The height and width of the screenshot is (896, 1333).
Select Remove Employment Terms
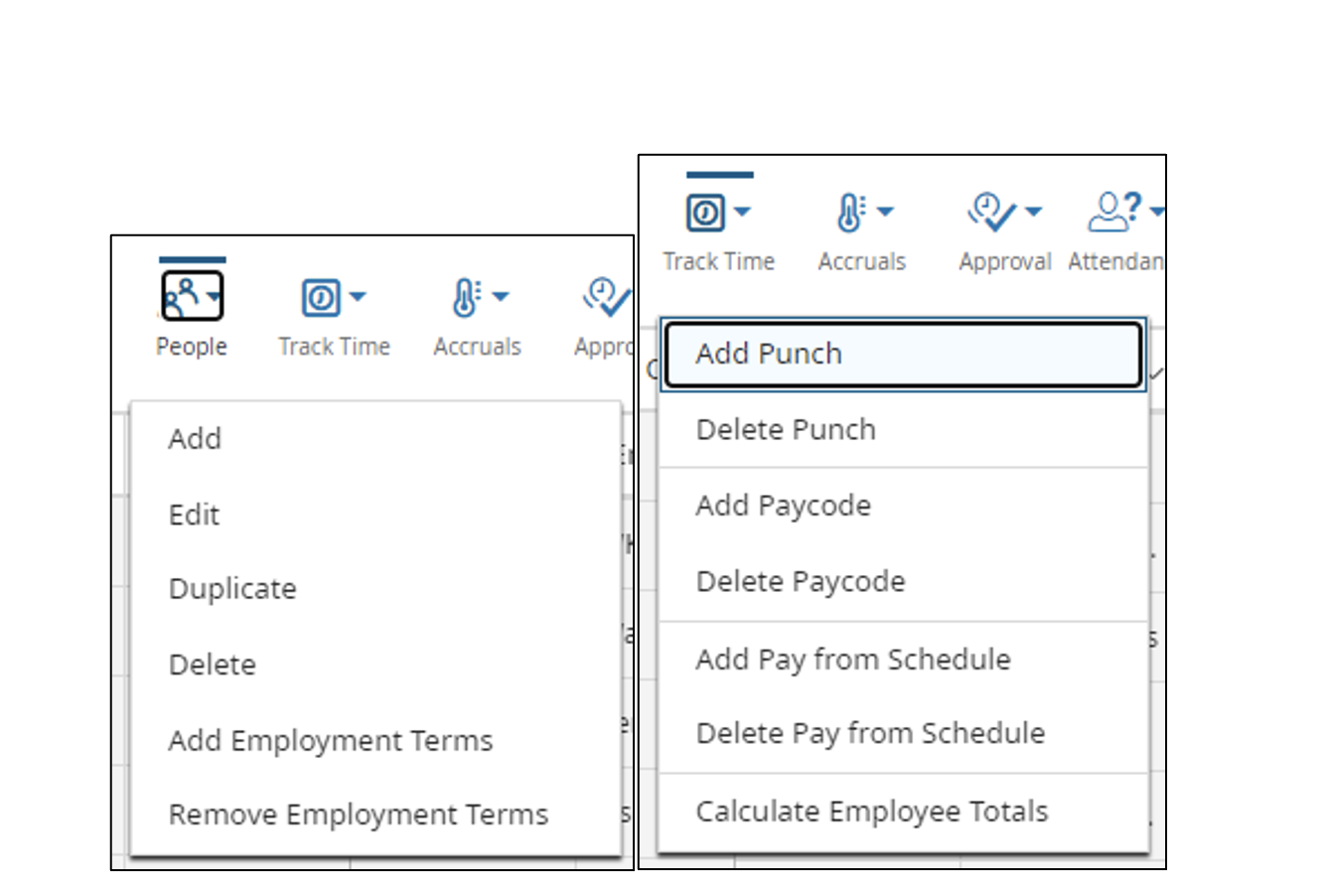pyautogui.click(x=359, y=814)
